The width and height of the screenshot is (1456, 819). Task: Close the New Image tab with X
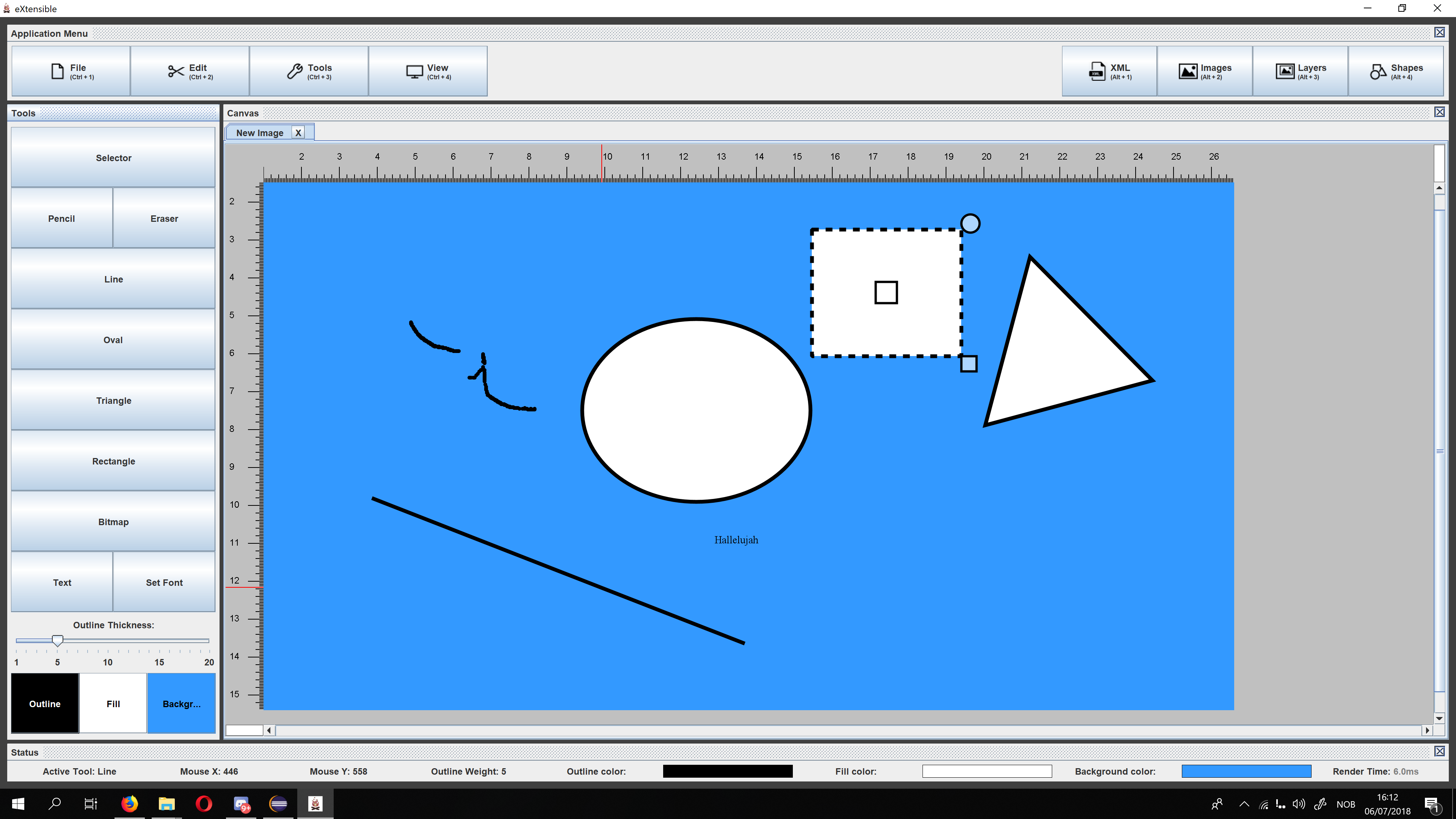click(298, 133)
